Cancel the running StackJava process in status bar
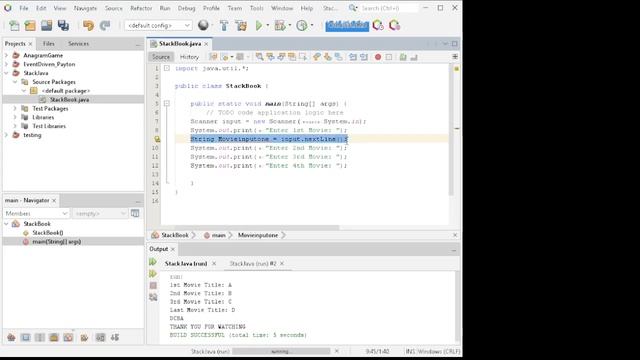 [x=337, y=351]
